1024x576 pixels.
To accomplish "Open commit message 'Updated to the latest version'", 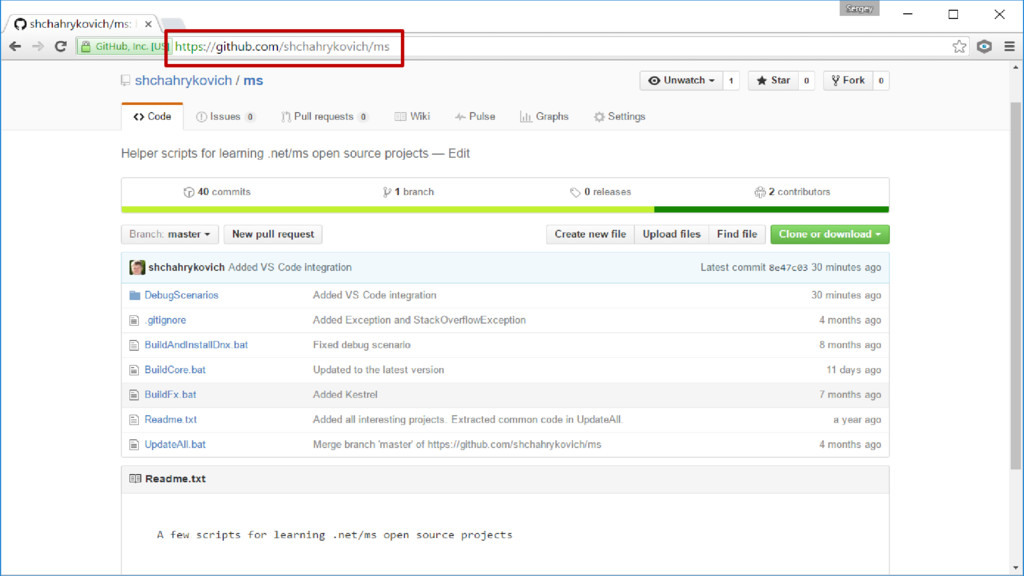I will 378,370.
